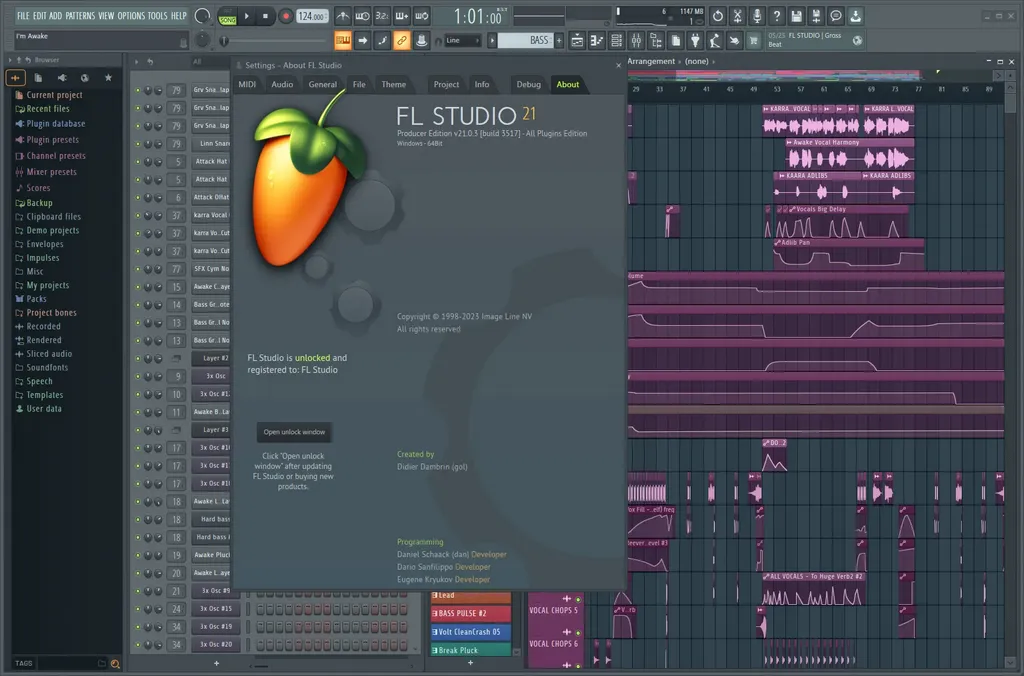The image size is (1024, 676).
Task: Mute the first Grv Sna..lap channel LED
Action: coord(138,90)
